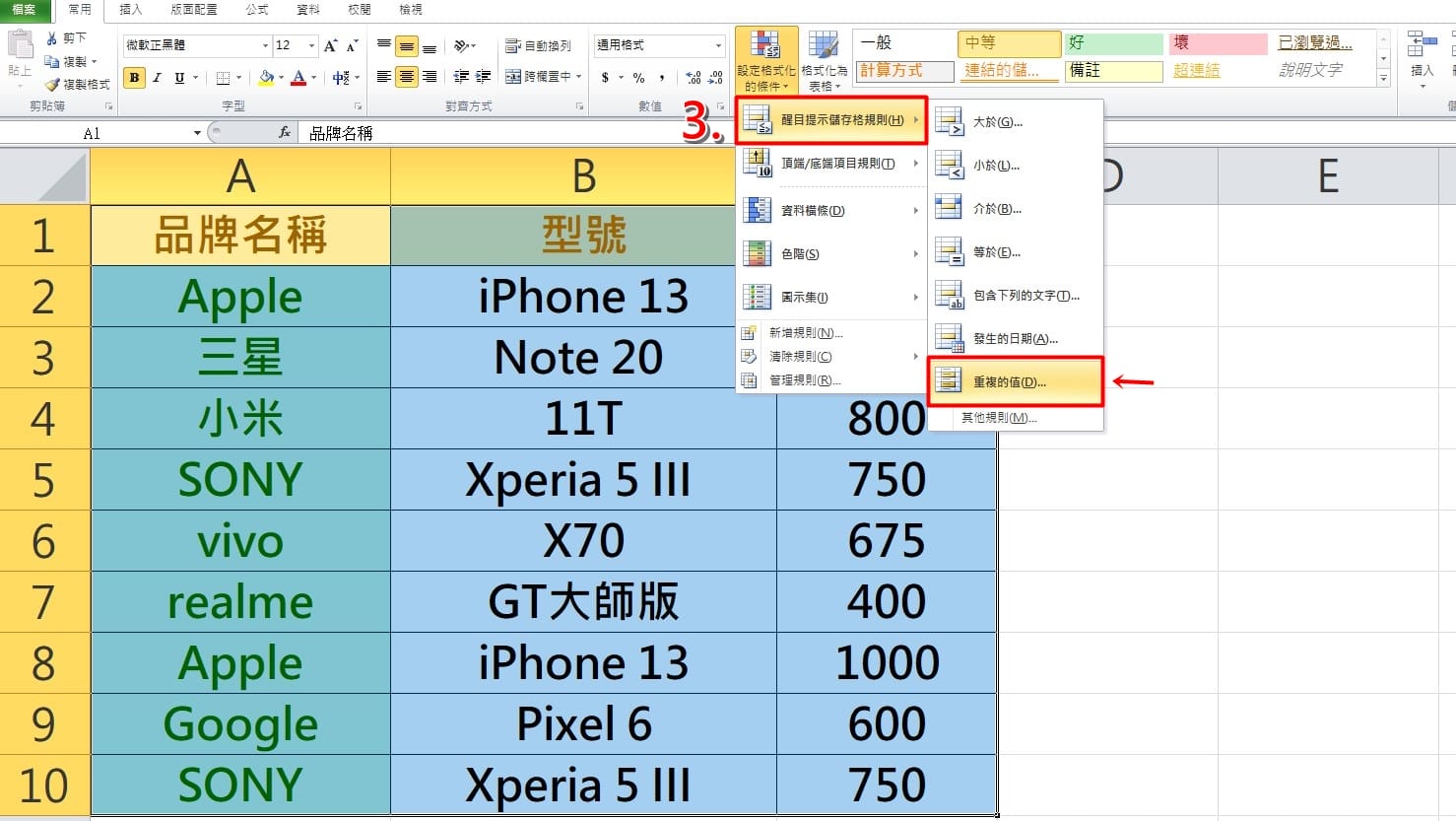Click the percent style icon
Viewport: 1456px width, 821px height.
[638, 77]
